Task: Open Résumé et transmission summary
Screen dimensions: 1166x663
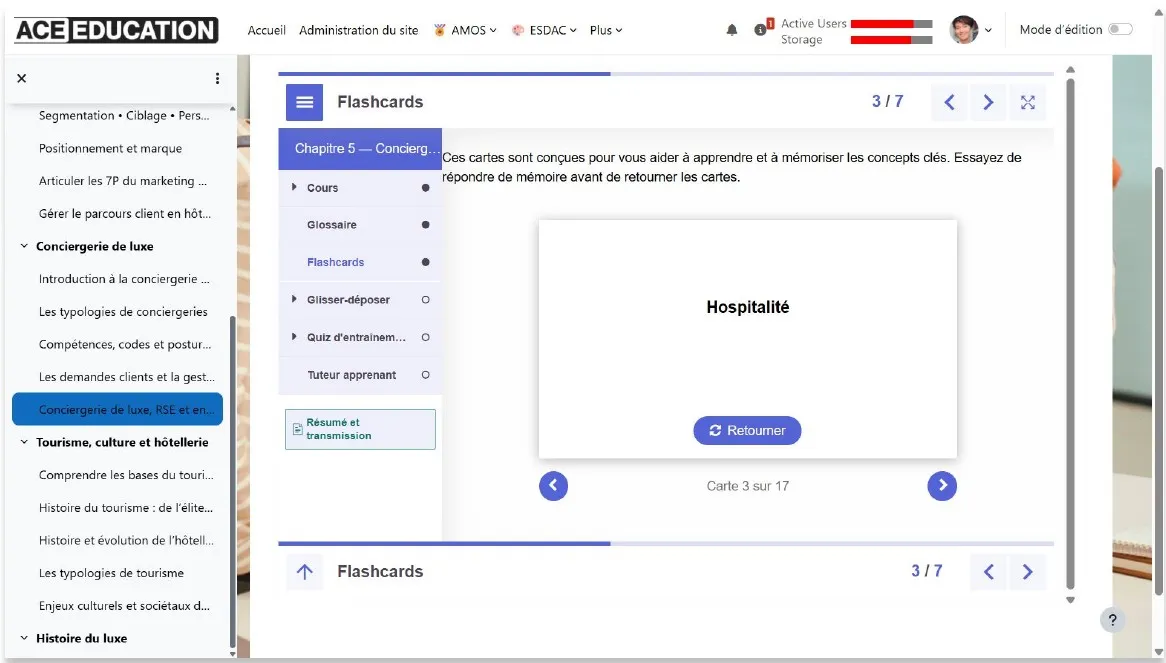Action: (x=360, y=429)
